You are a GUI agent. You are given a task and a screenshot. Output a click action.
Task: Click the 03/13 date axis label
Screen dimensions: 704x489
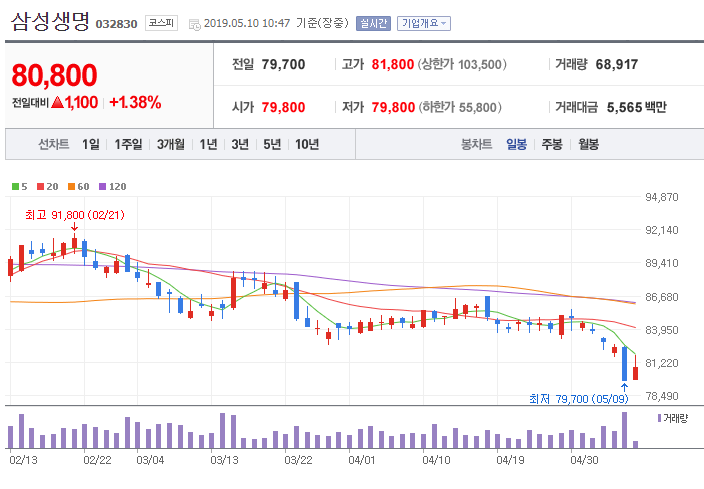224,460
